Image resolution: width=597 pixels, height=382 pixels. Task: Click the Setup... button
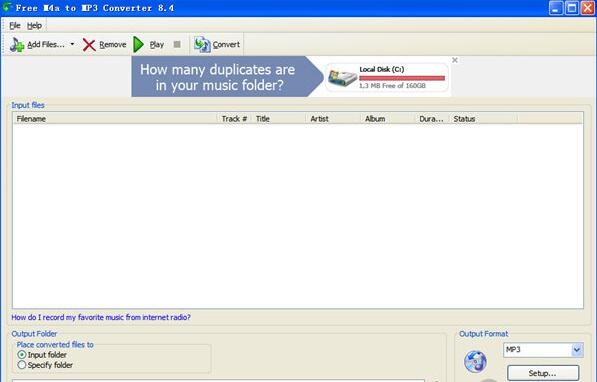click(x=543, y=373)
